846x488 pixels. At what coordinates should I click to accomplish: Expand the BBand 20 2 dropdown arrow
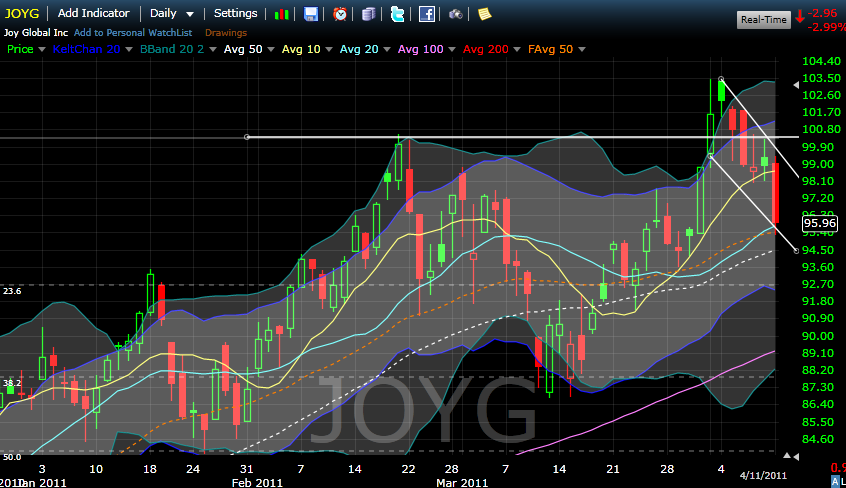(x=213, y=50)
